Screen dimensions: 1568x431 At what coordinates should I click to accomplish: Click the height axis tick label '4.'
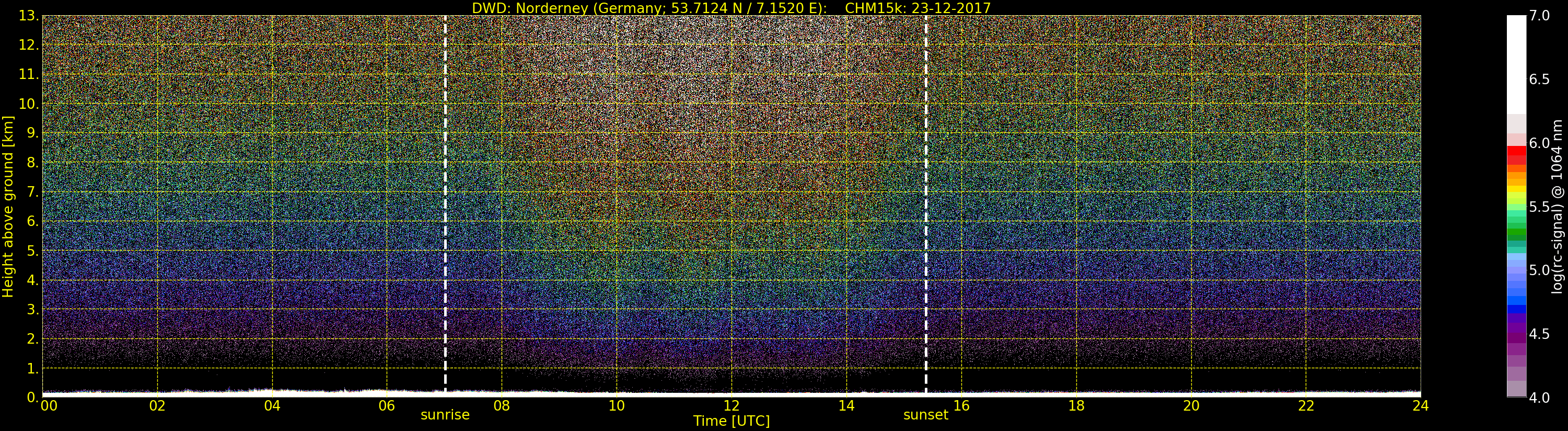coord(33,280)
